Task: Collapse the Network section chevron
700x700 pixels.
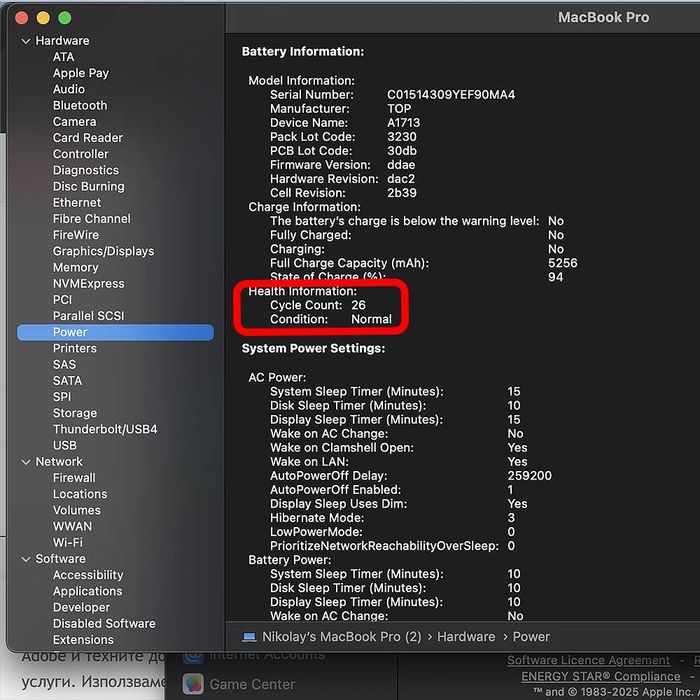Action: [x=26, y=462]
